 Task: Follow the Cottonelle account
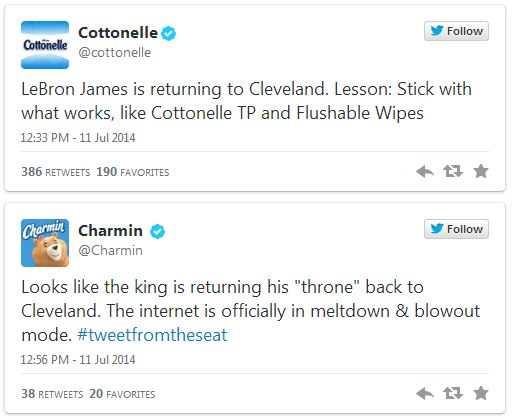(456, 31)
